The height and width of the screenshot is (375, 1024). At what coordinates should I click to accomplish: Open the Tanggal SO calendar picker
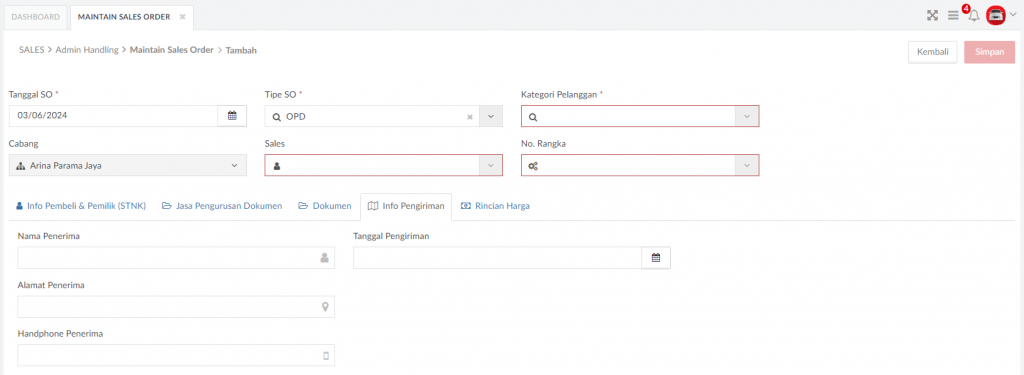coord(232,116)
